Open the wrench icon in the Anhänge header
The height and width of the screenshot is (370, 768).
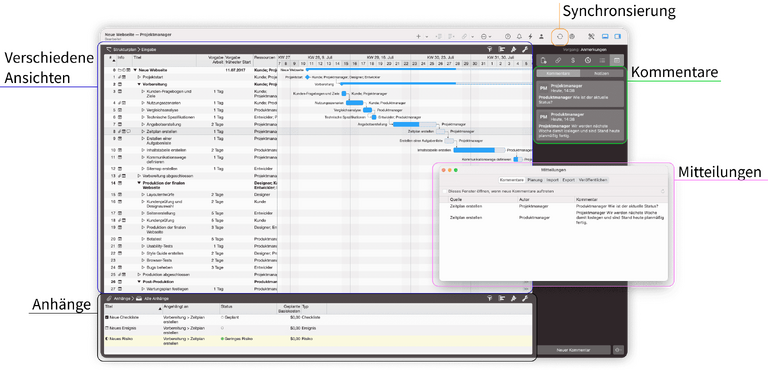(x=526, y=298)
